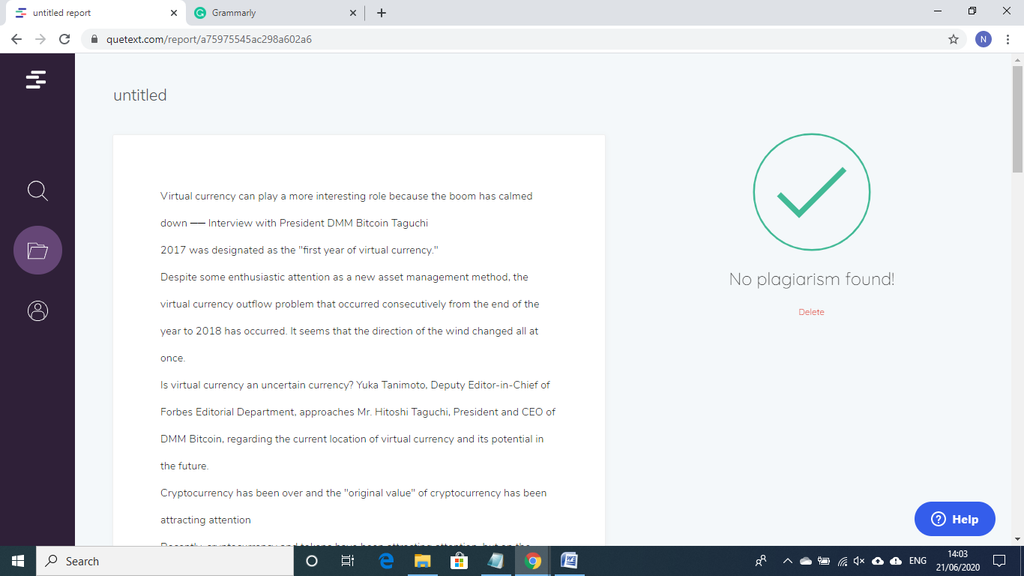
Task: Click cloud upload tray icon
Action: 878,561
